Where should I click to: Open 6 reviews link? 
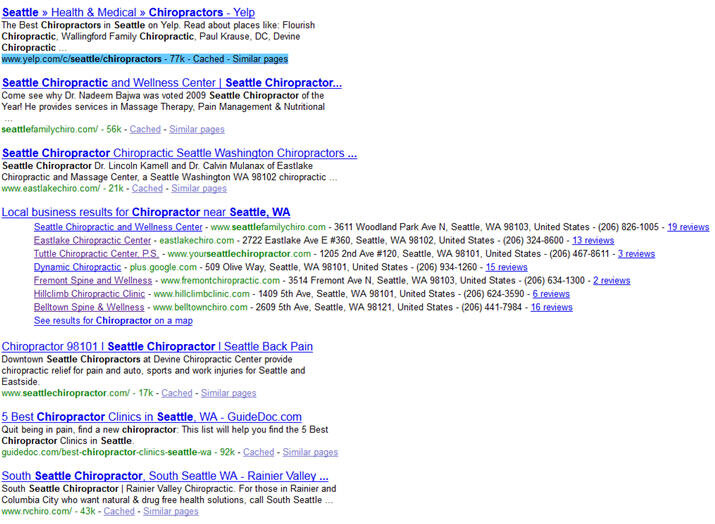click(551, 294)
